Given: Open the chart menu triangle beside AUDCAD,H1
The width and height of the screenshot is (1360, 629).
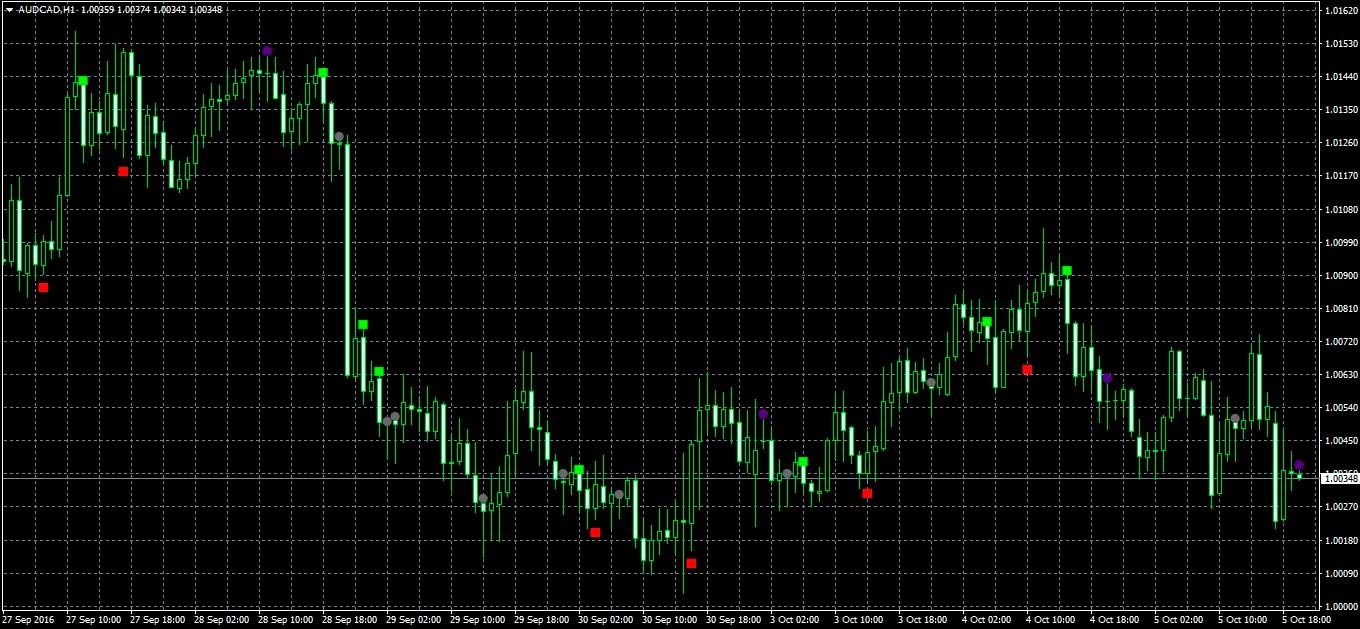Looking at the screenshot, I should 9,9.
